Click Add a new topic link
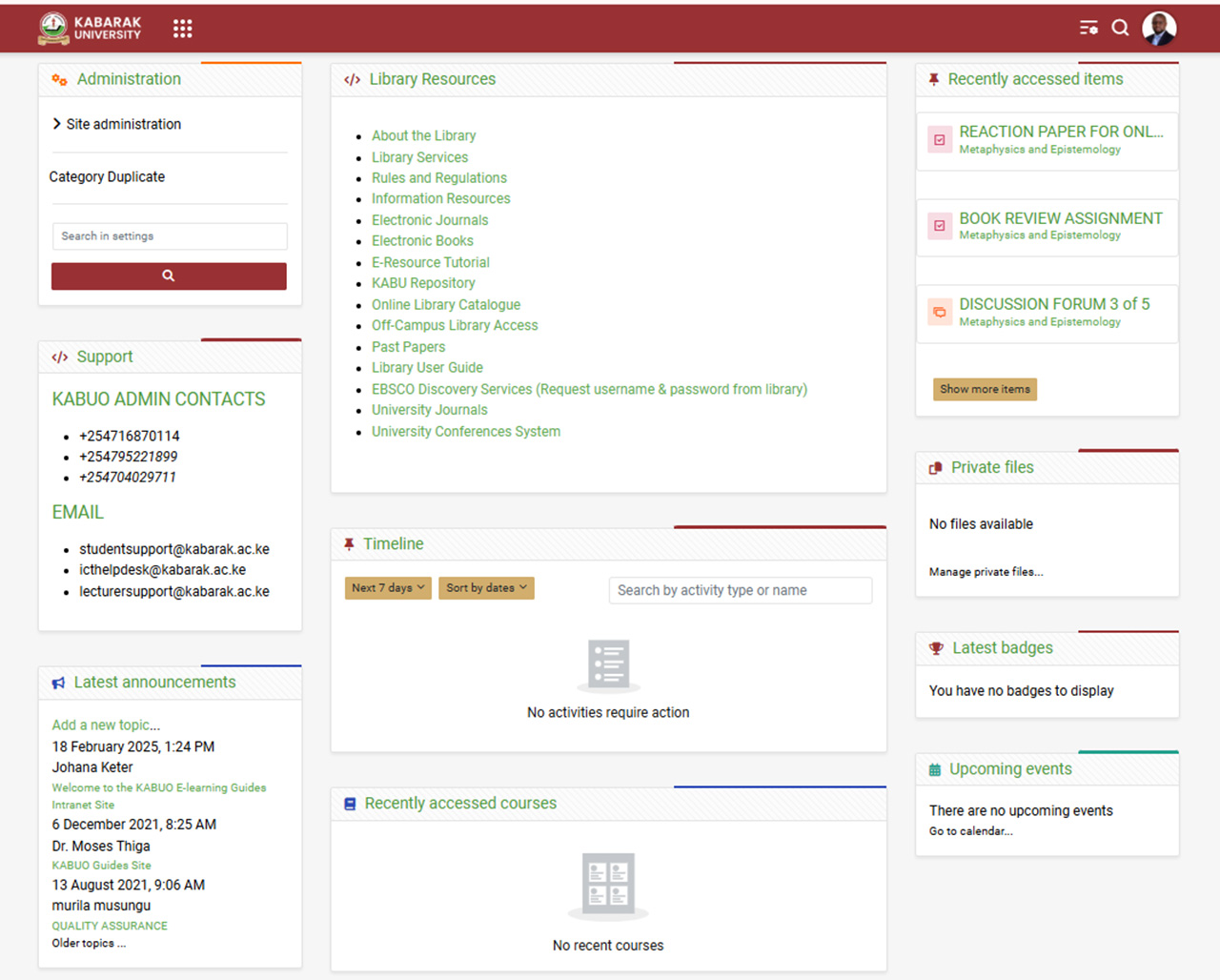The image size is (1220, 980). pyautogui.click(x=106, y=725)
